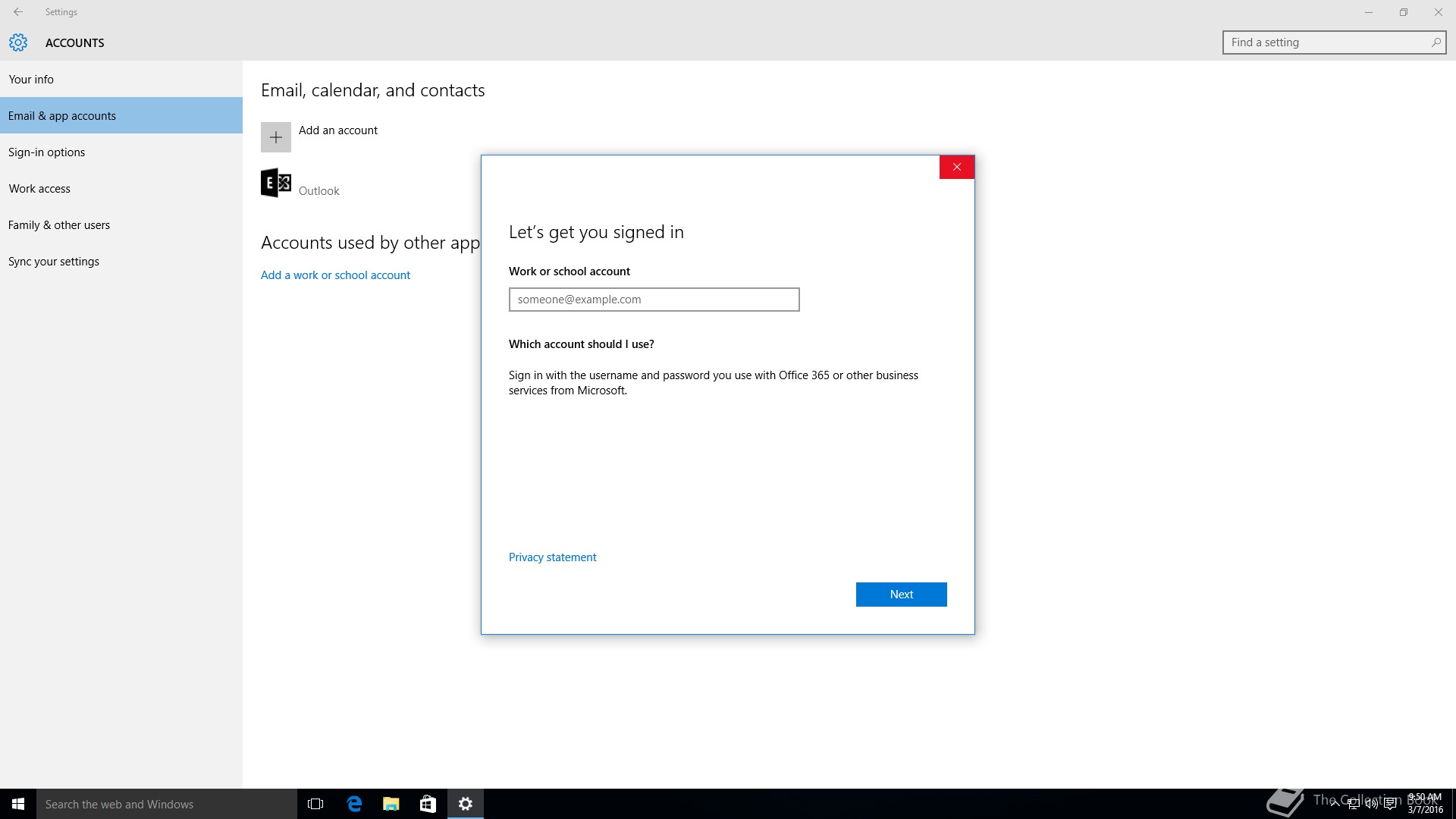Image resolution: width=1456 pixels, height=819 pixels.
Task: Click the volume speaker tray icon
Action: [1371, 805]
